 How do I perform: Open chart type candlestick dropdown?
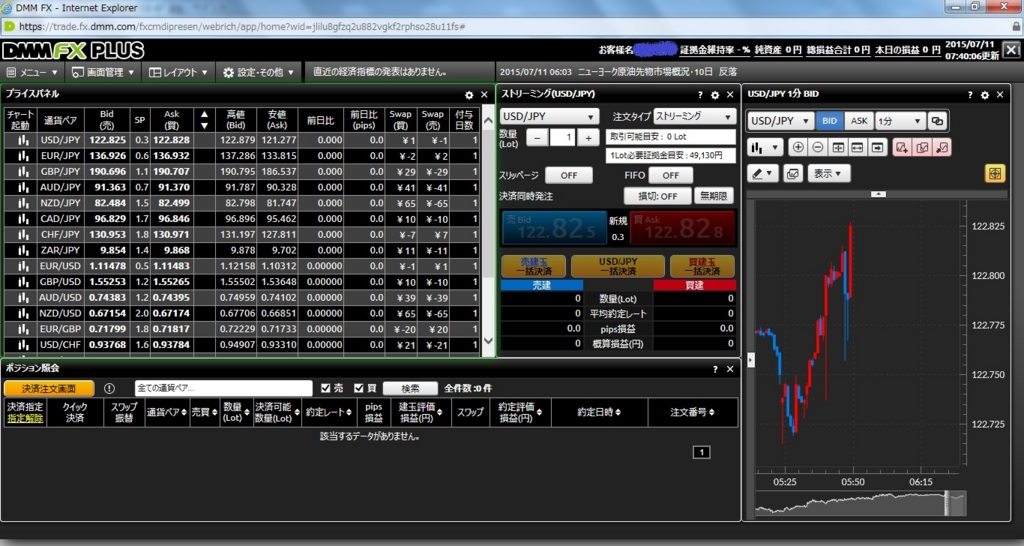click(x=765, y=148)
